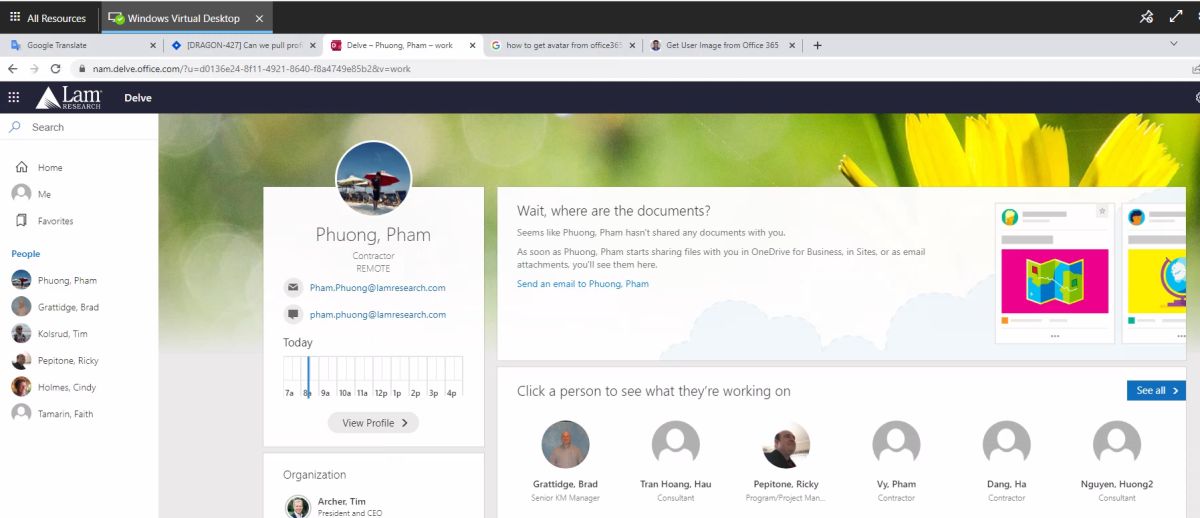Open Pepitone, Ricky's photo in people row
The image size is (1200, 518).
click(x=786, y=444)
